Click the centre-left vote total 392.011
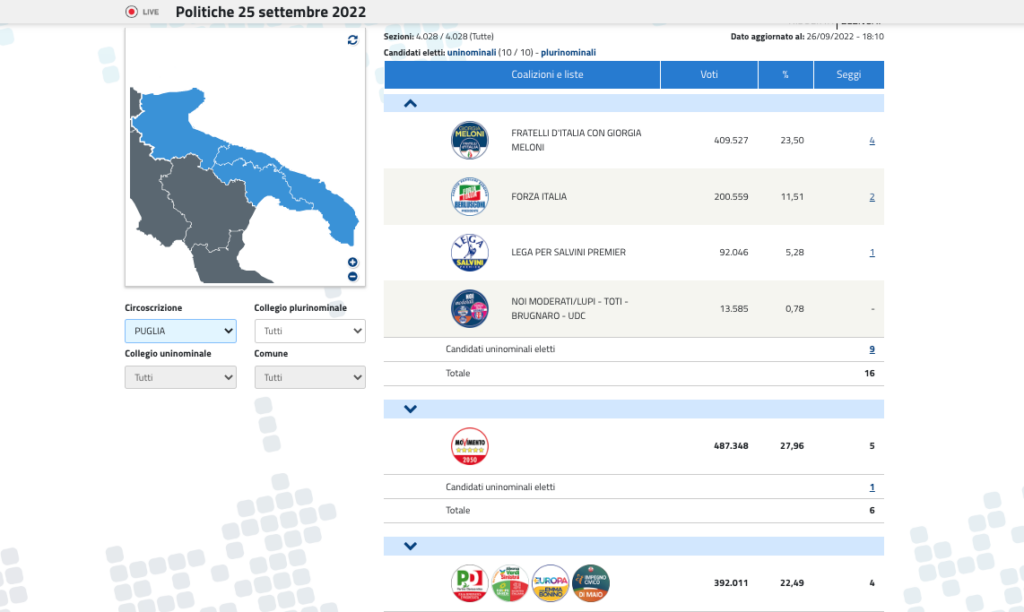The height and width of the screenshot is (612, 1024). 731,583
